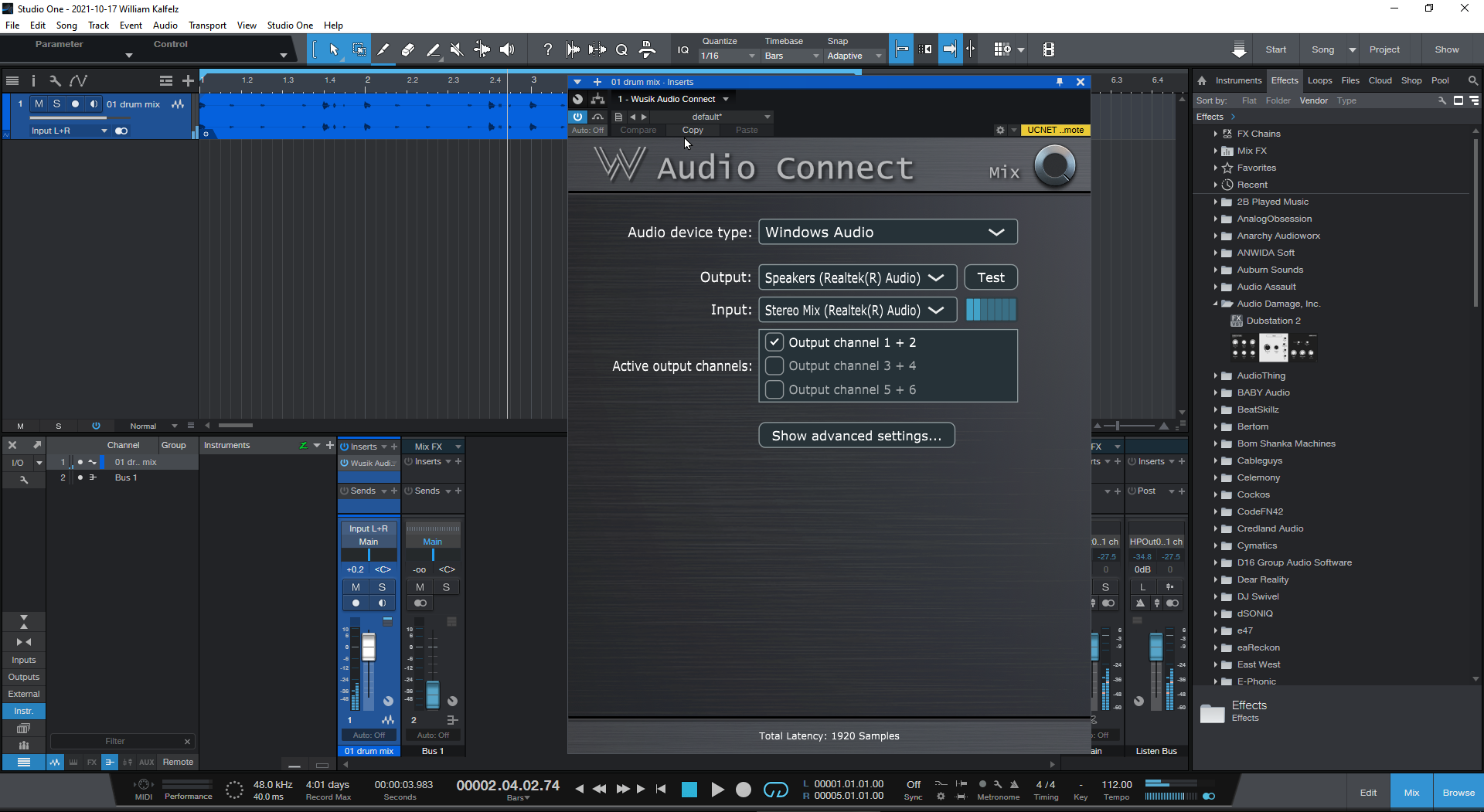Toggle the Loop button in transport
This screenshot has width=1484, height=812.
pos(775,789)
